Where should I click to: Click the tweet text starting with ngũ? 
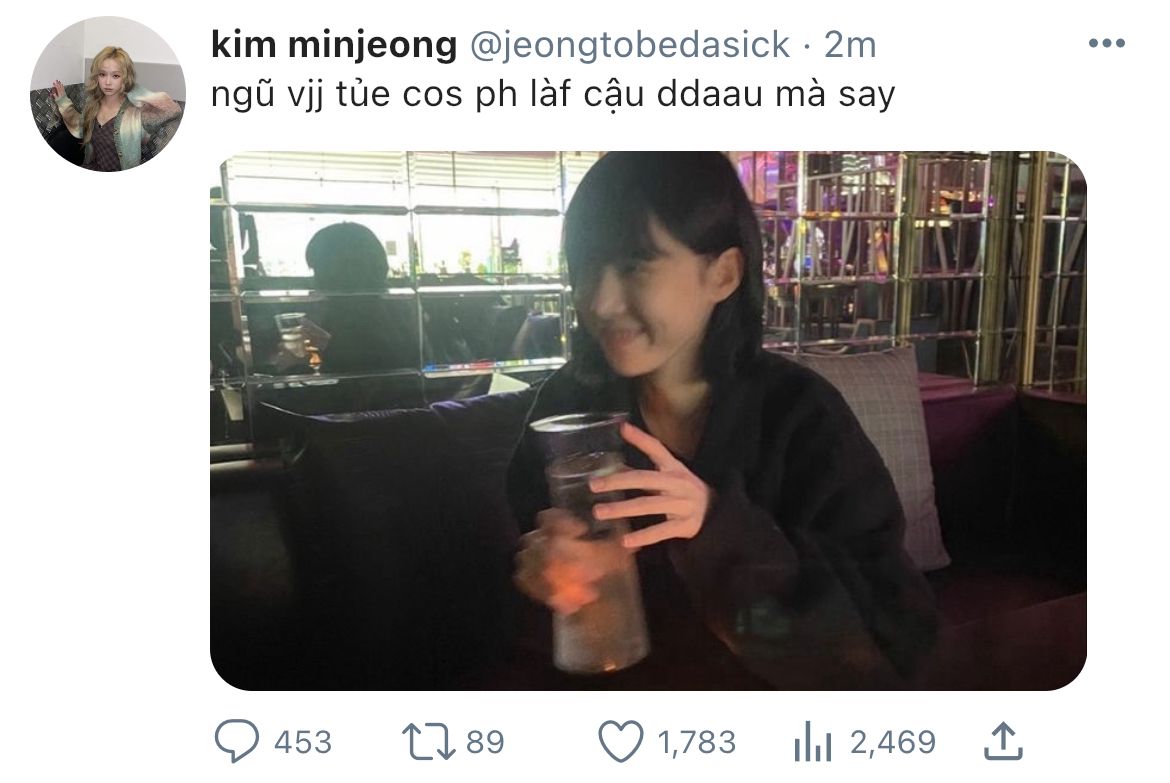tap(553, 95)
